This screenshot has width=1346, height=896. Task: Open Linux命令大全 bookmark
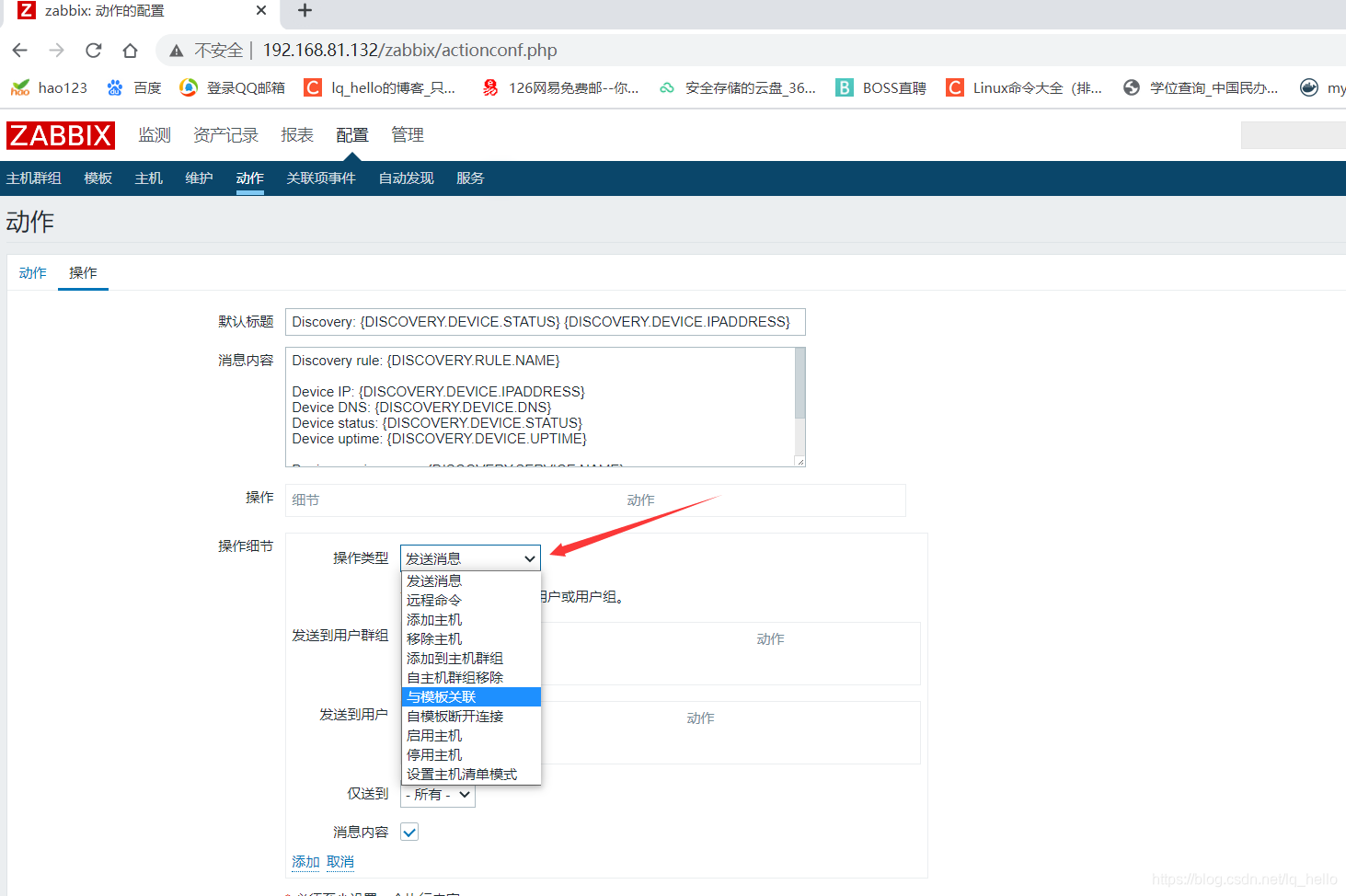(x=1024, y=87)
